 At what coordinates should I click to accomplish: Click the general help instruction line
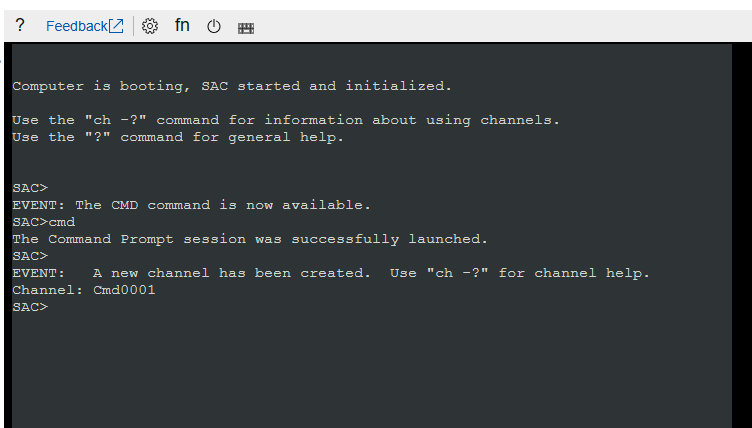[x=178, y=137]
